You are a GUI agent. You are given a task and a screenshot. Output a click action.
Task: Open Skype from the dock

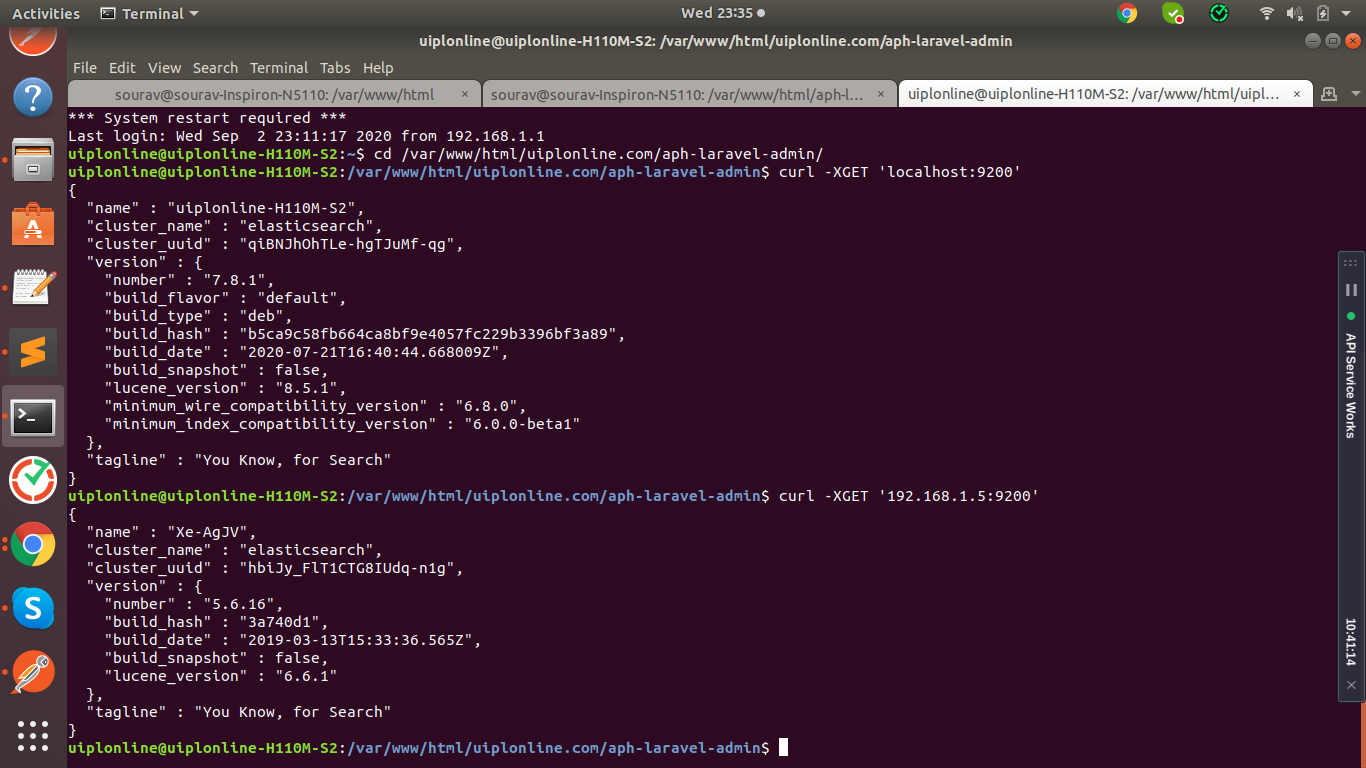[33, 608]
